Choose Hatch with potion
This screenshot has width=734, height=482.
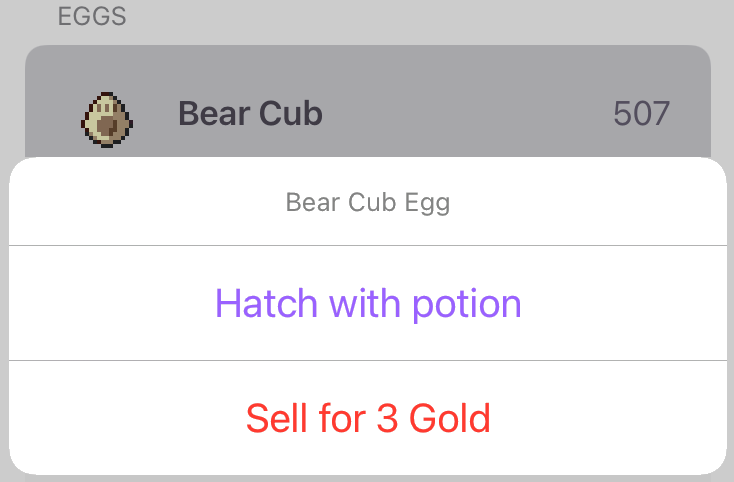(x=368, y=303)
